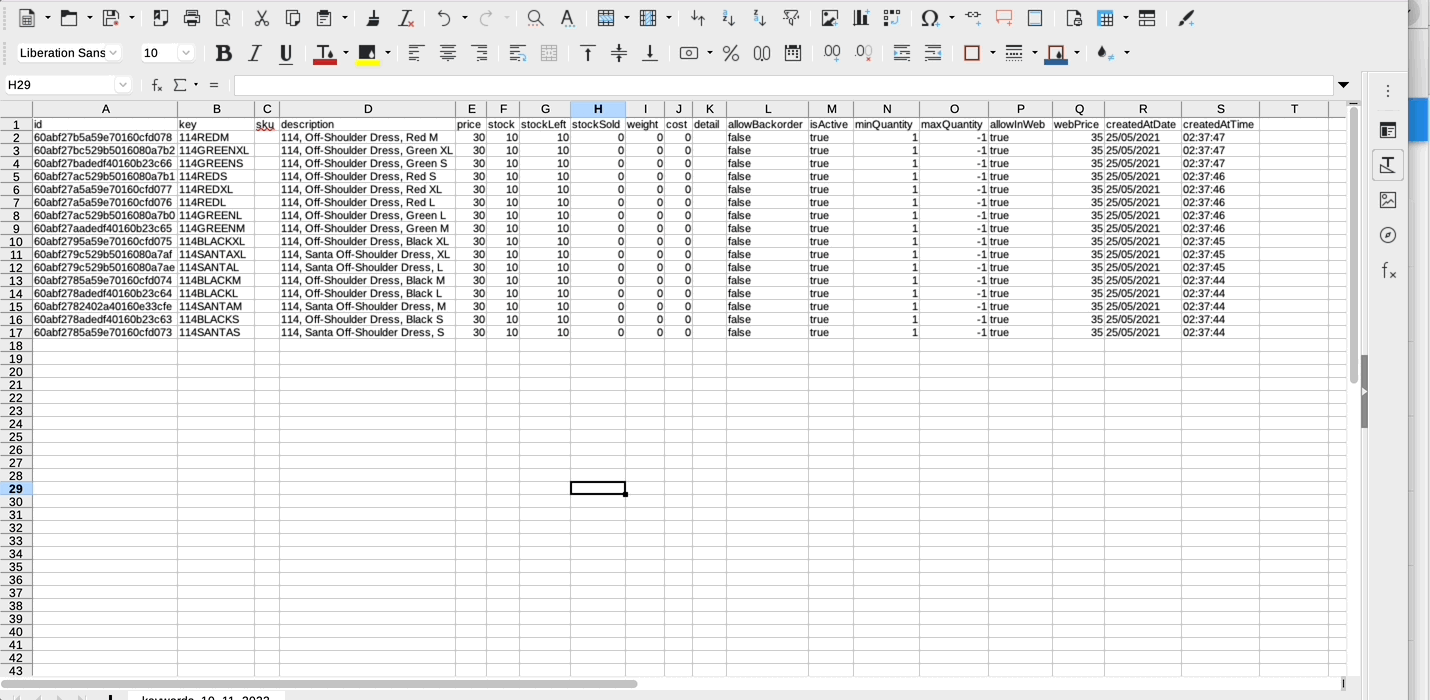This screenshot has width=1430, height=700.
Task: Open Find and Replace
Action: coord(535,18)
